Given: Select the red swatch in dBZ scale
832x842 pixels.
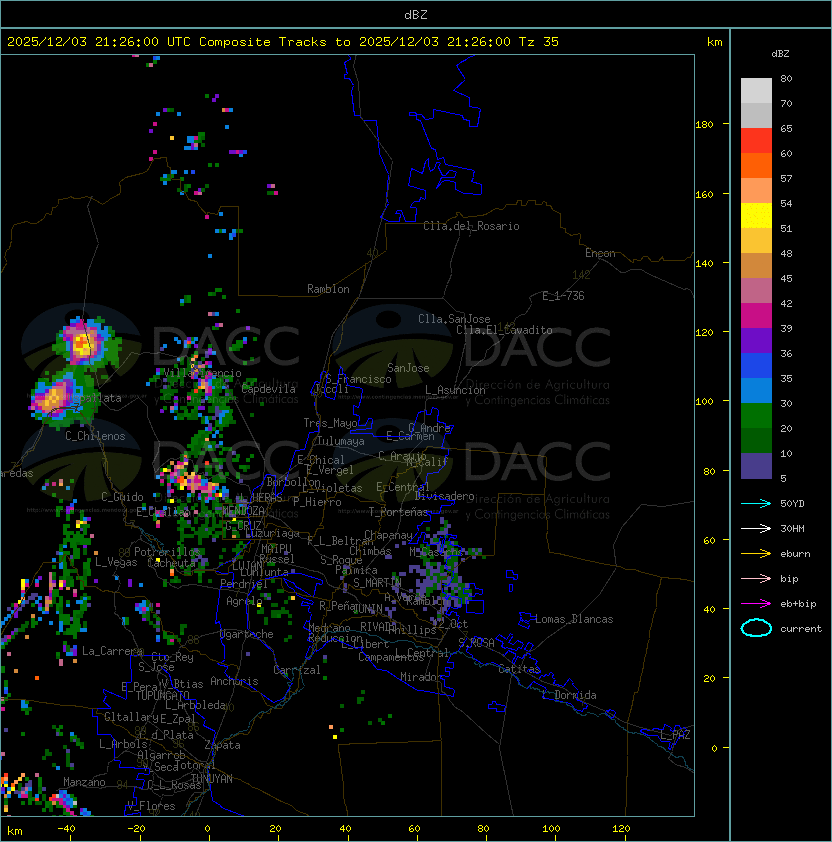Looking at the screenshot, I should click(756, 140).
